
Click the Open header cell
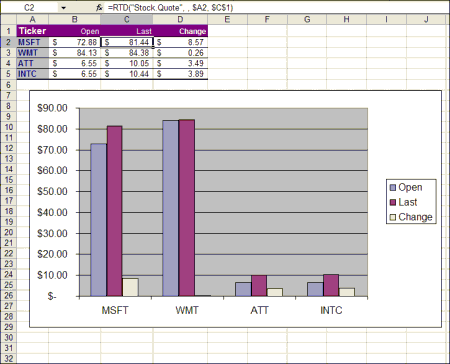[x=74, y=31]
